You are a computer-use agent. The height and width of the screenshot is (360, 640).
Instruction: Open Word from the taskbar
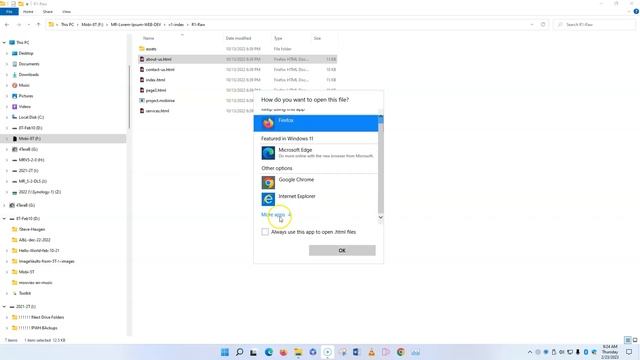356,352
